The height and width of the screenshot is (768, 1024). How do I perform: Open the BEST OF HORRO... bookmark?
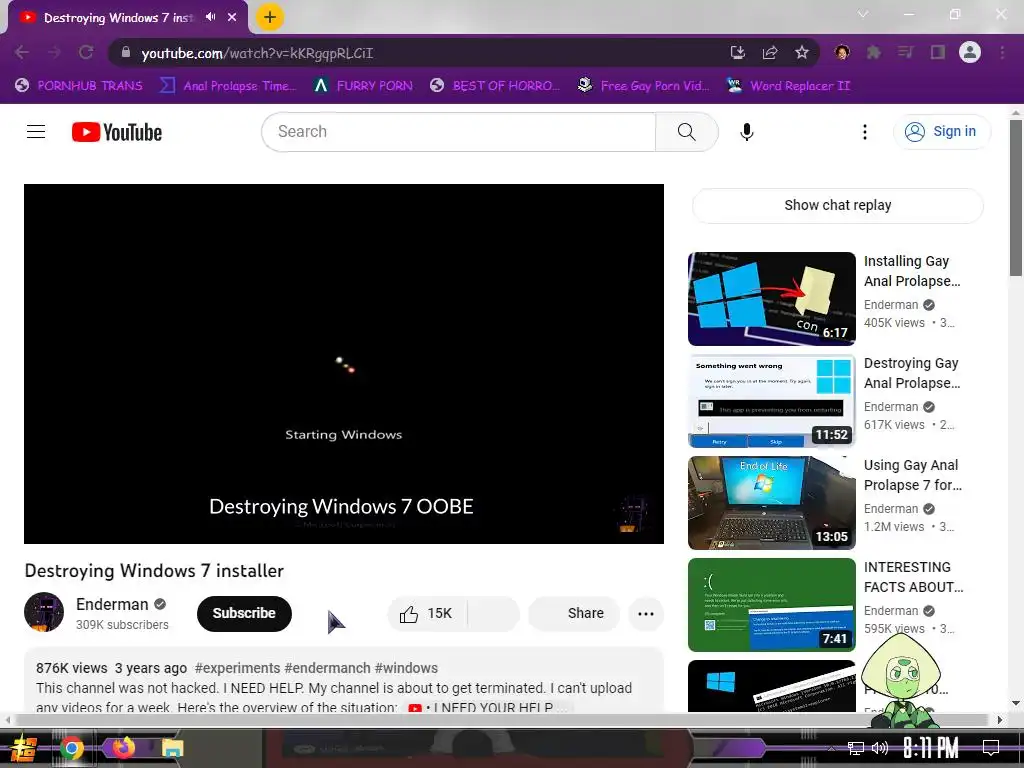coord(495,86)
